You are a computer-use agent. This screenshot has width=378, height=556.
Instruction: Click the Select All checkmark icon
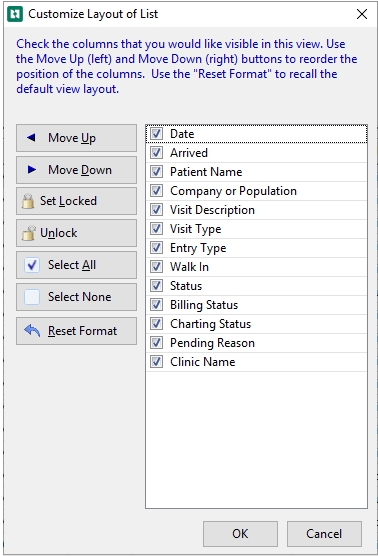click(32, 265)
